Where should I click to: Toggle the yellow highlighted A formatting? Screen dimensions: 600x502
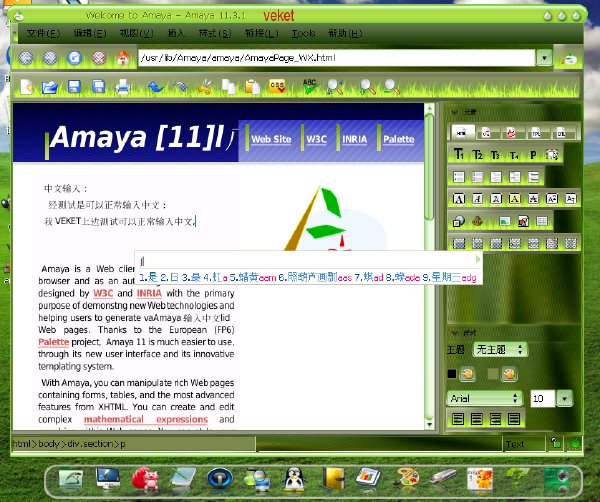[514, 199]
